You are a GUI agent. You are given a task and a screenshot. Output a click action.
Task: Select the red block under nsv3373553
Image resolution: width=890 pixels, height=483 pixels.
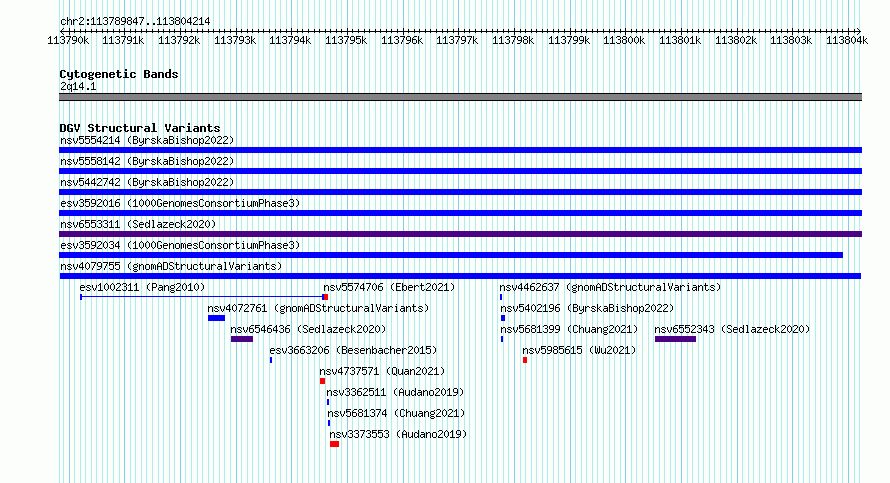point(334,444)
